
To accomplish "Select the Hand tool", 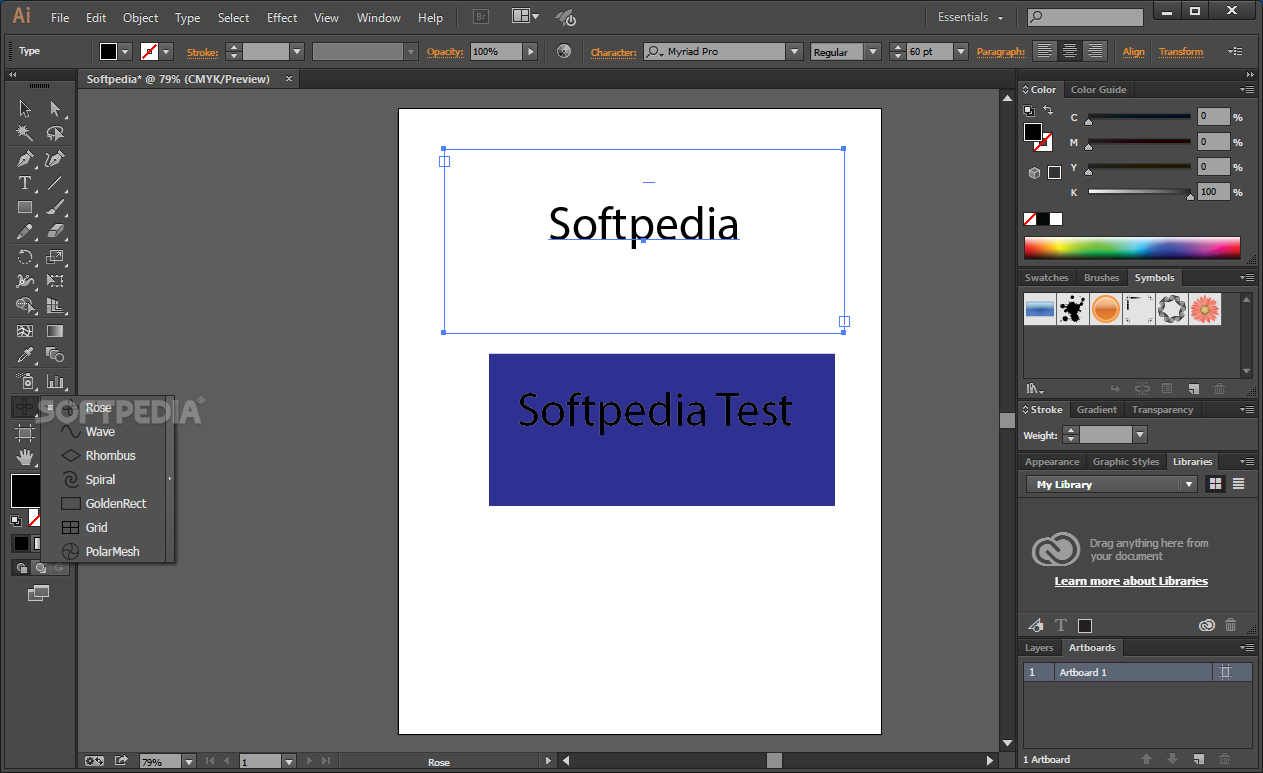I will (x=25, y=457).
